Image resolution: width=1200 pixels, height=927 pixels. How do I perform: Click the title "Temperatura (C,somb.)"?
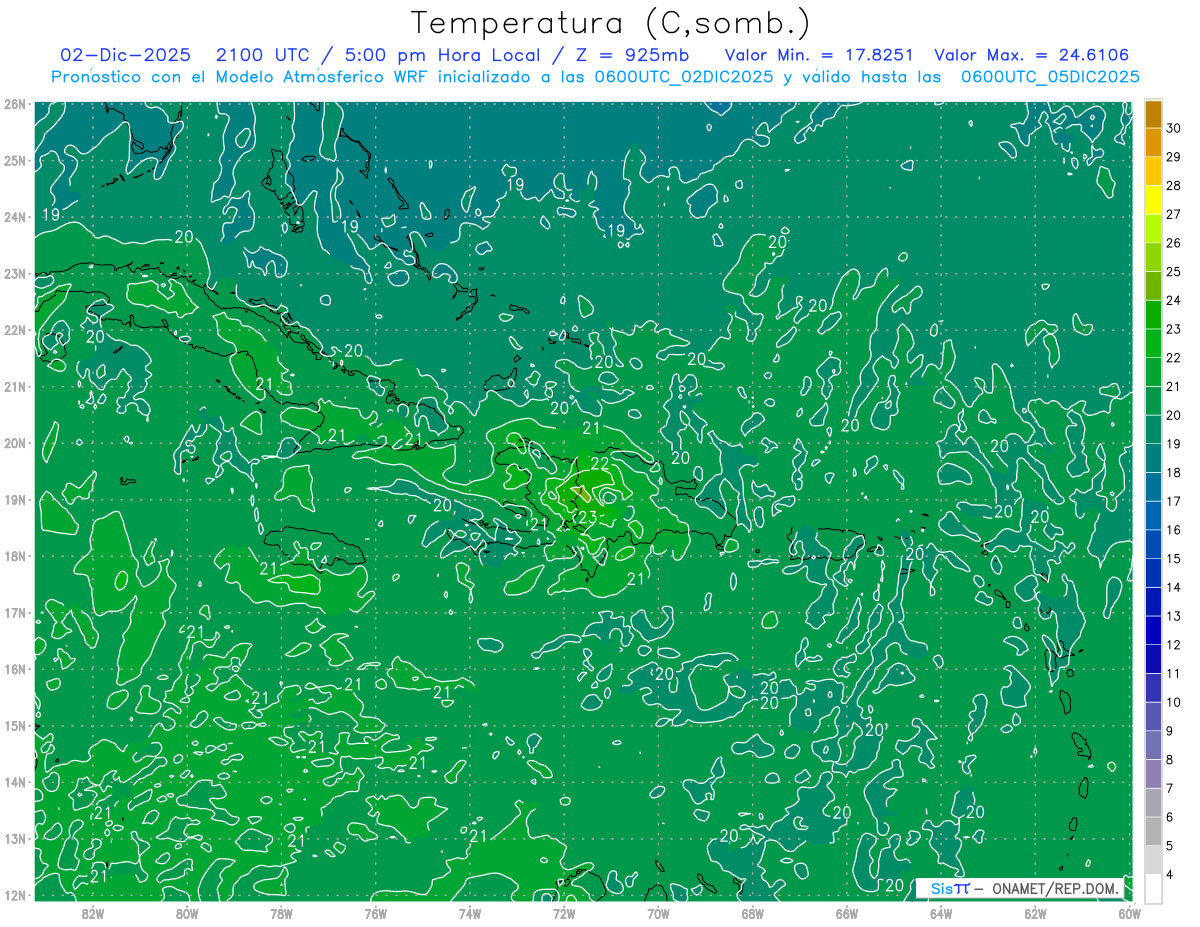611,23
